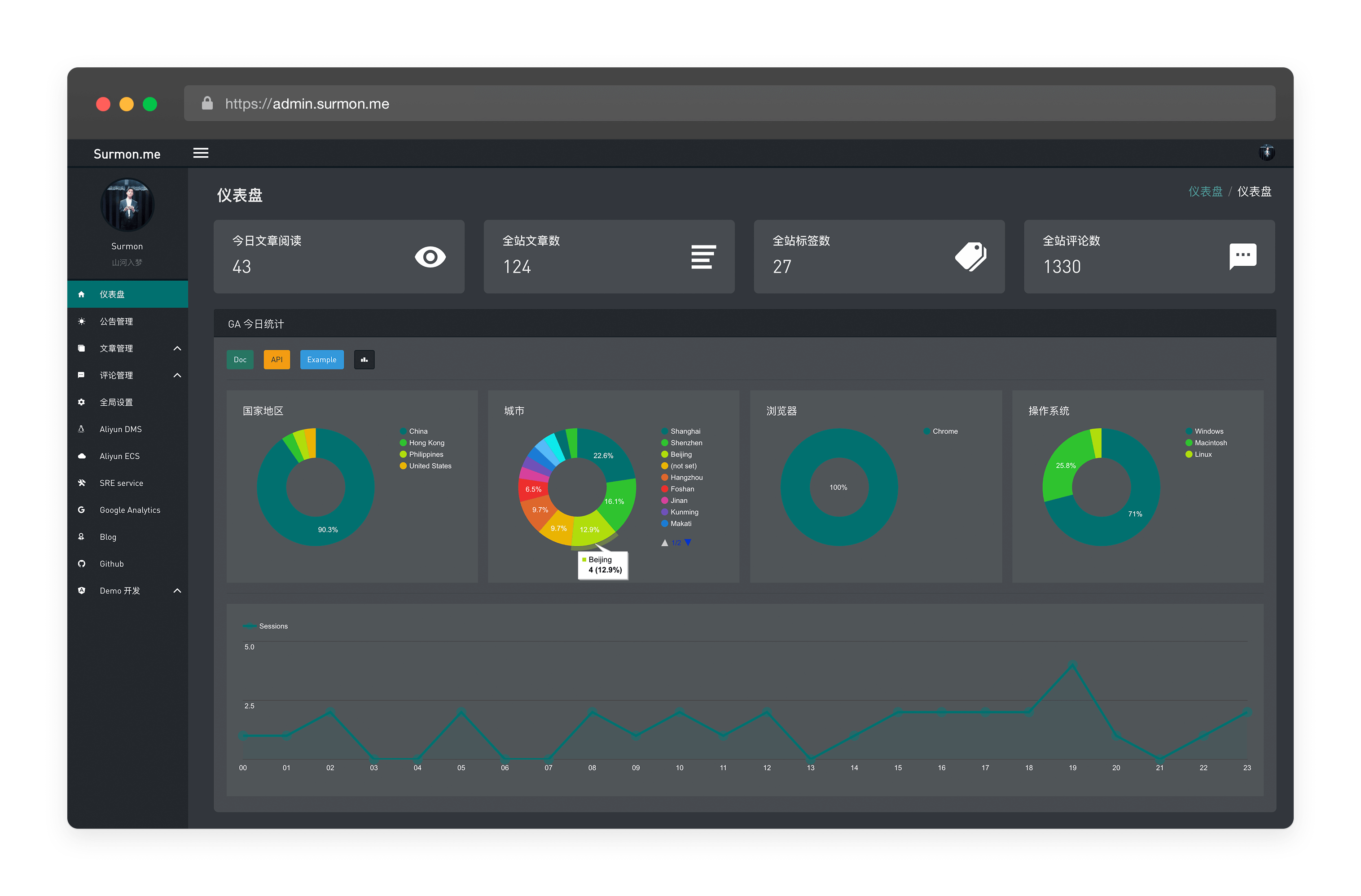Click the GitHub icon in the sidebar
Viewport: 1361px width, 896px height.
tap(82, 564)
